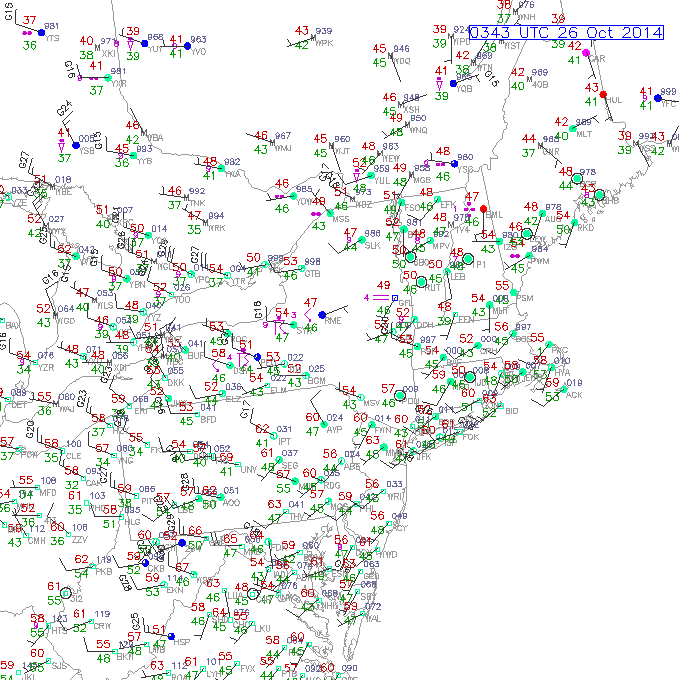The height and width of the screenshot is (680, 680).
Task: Click the UNV station label
Action: [x=249, y=470]
